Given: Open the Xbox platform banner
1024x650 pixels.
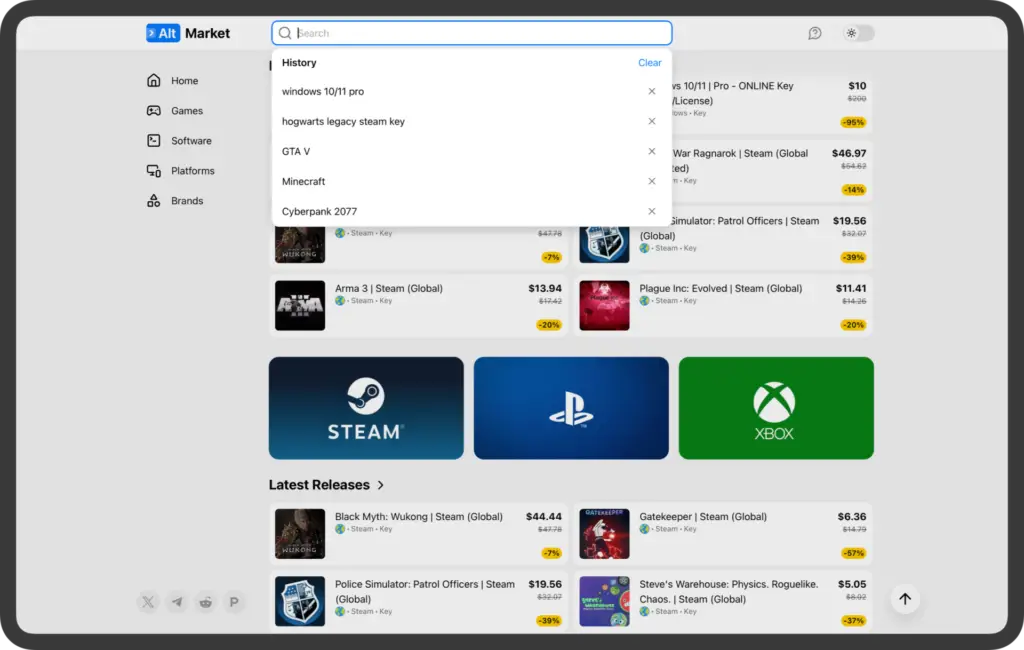Looking at the screenshot, I should tap(776, 408).
